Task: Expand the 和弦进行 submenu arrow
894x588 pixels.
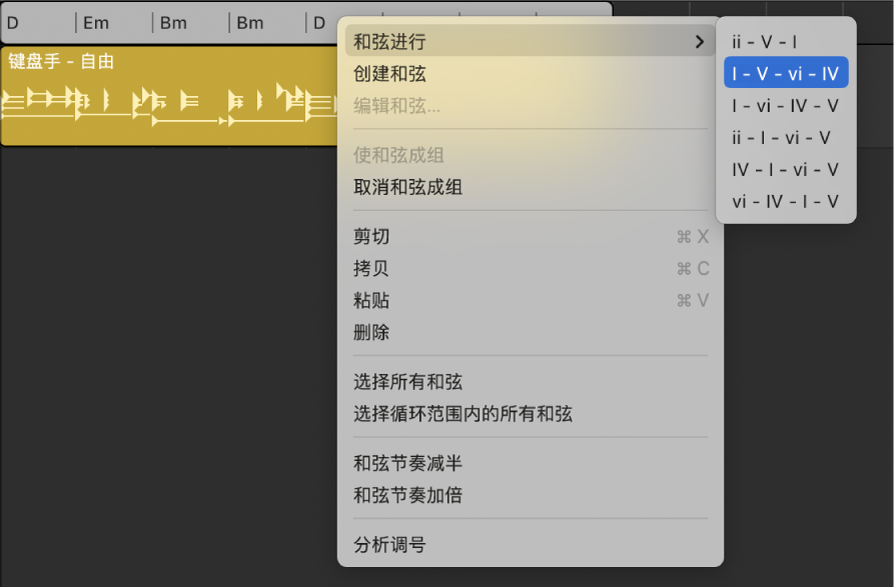Action: pos(699,42)
